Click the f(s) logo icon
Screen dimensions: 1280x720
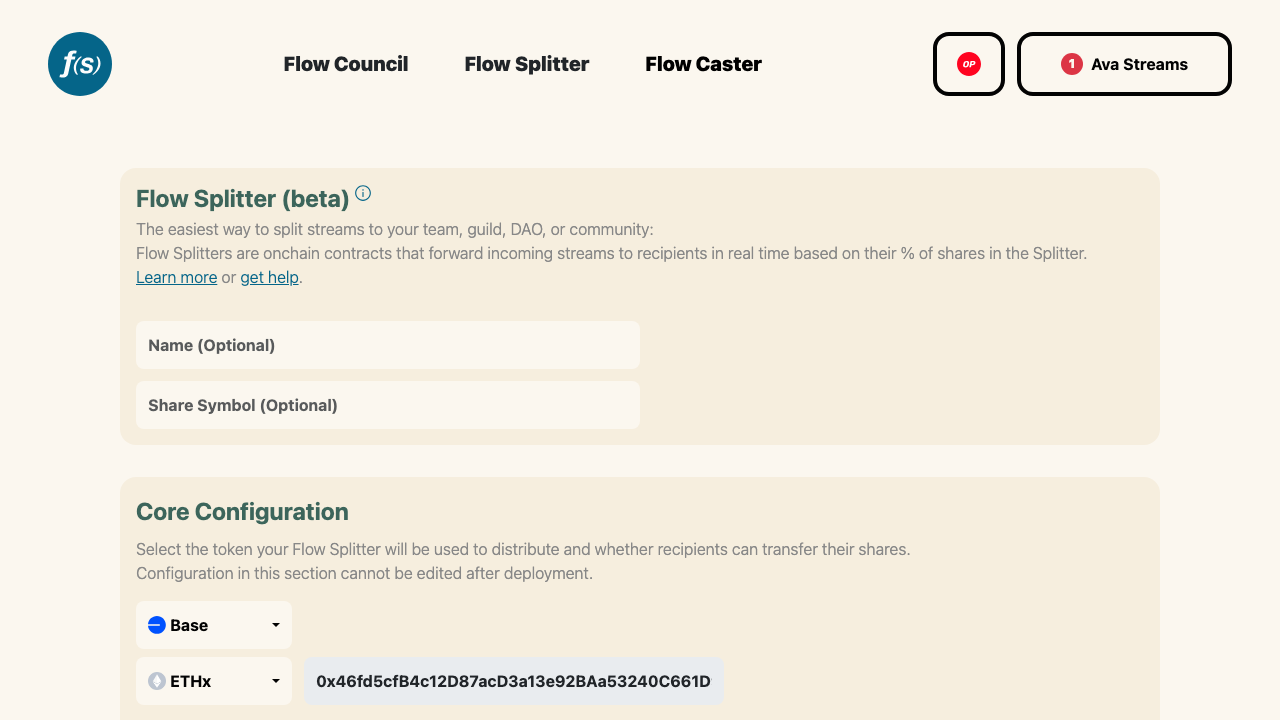coord(80,64)
